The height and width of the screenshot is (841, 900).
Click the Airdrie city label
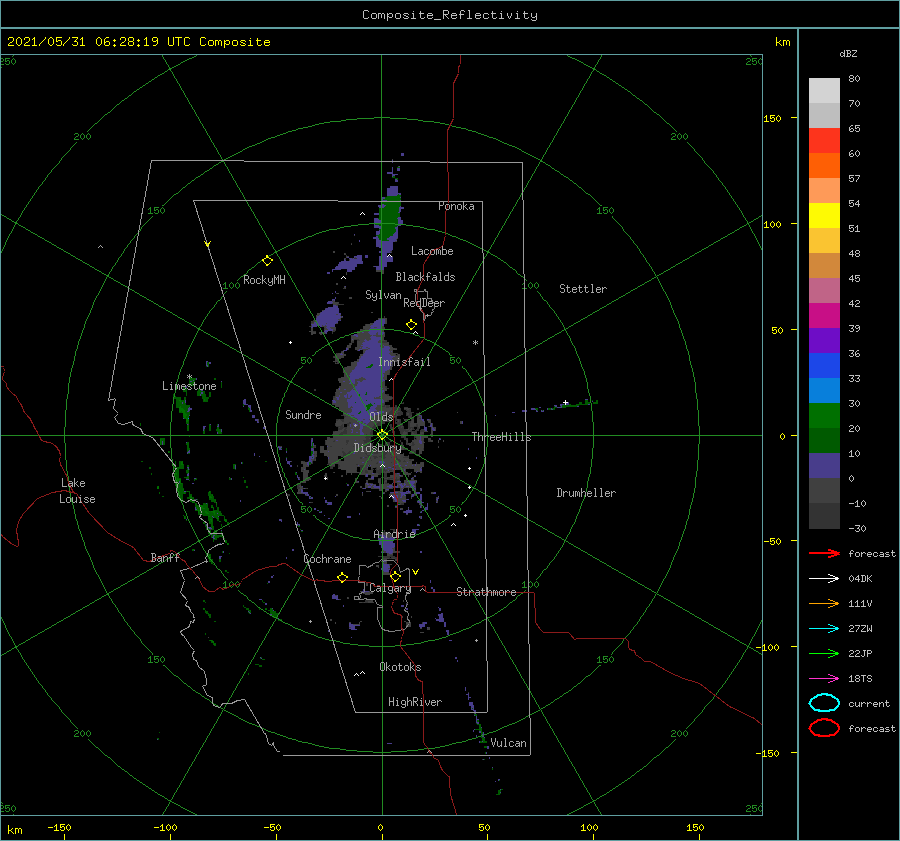394,534
